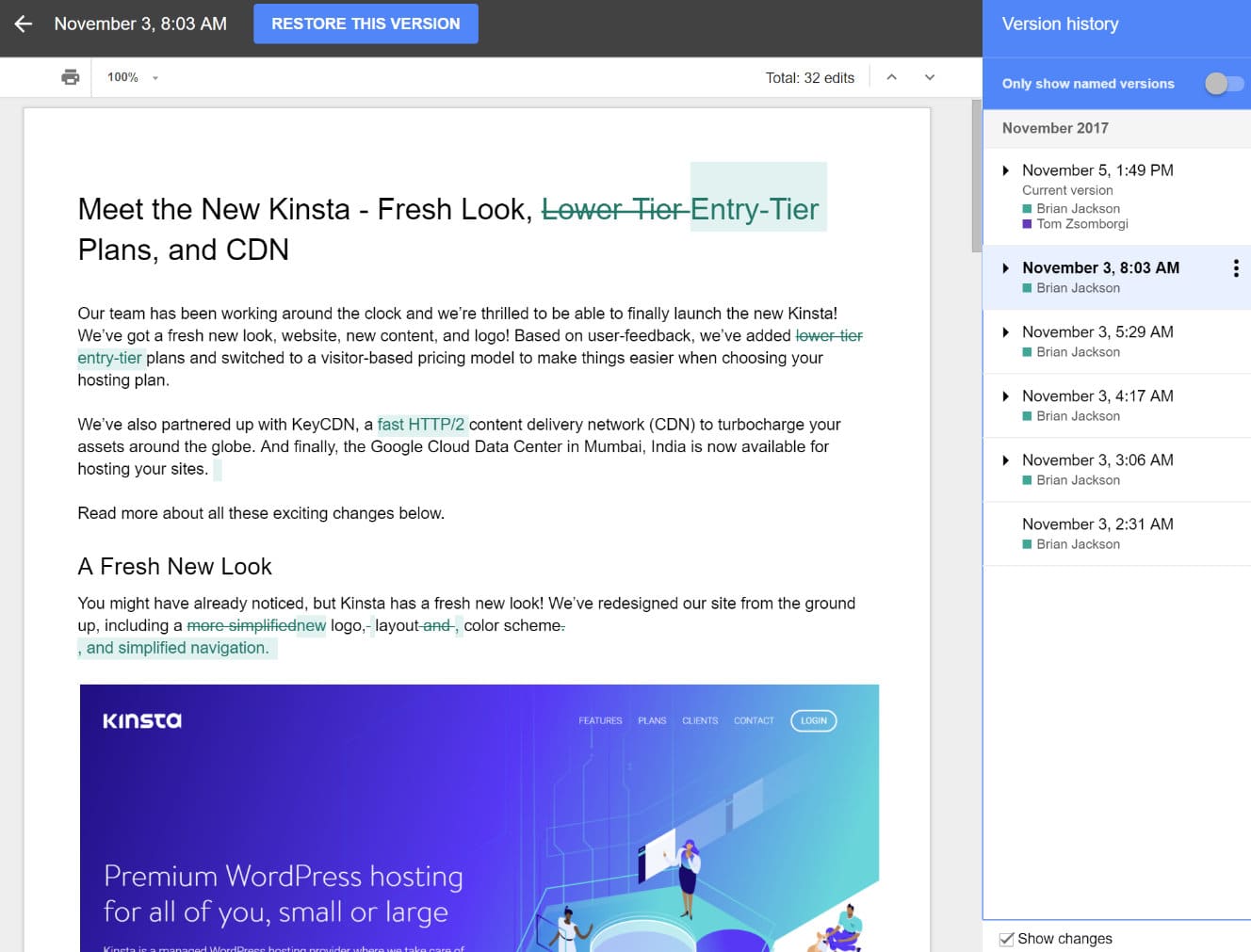Click Brian Jackson's green color square
This screenshot has width=1251, height=952.
(x=1028, y=209)
